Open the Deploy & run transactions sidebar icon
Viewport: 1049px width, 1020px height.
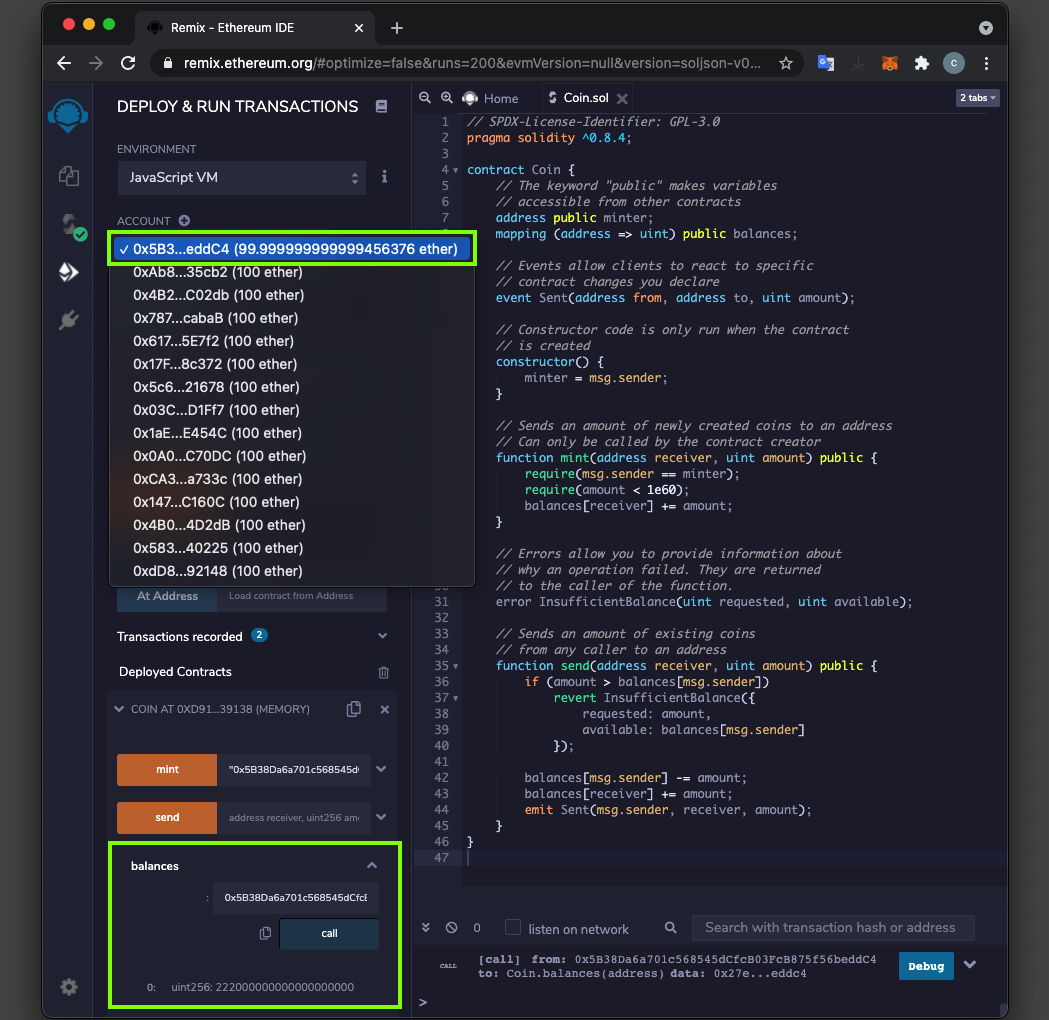coord(68,272)
